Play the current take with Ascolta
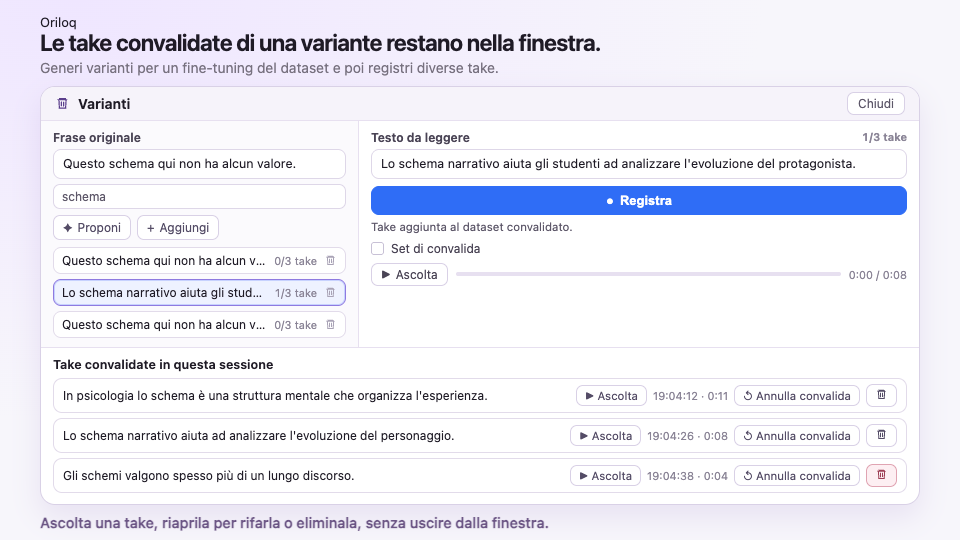The image size is (960, 540). [x=409, y=275]
